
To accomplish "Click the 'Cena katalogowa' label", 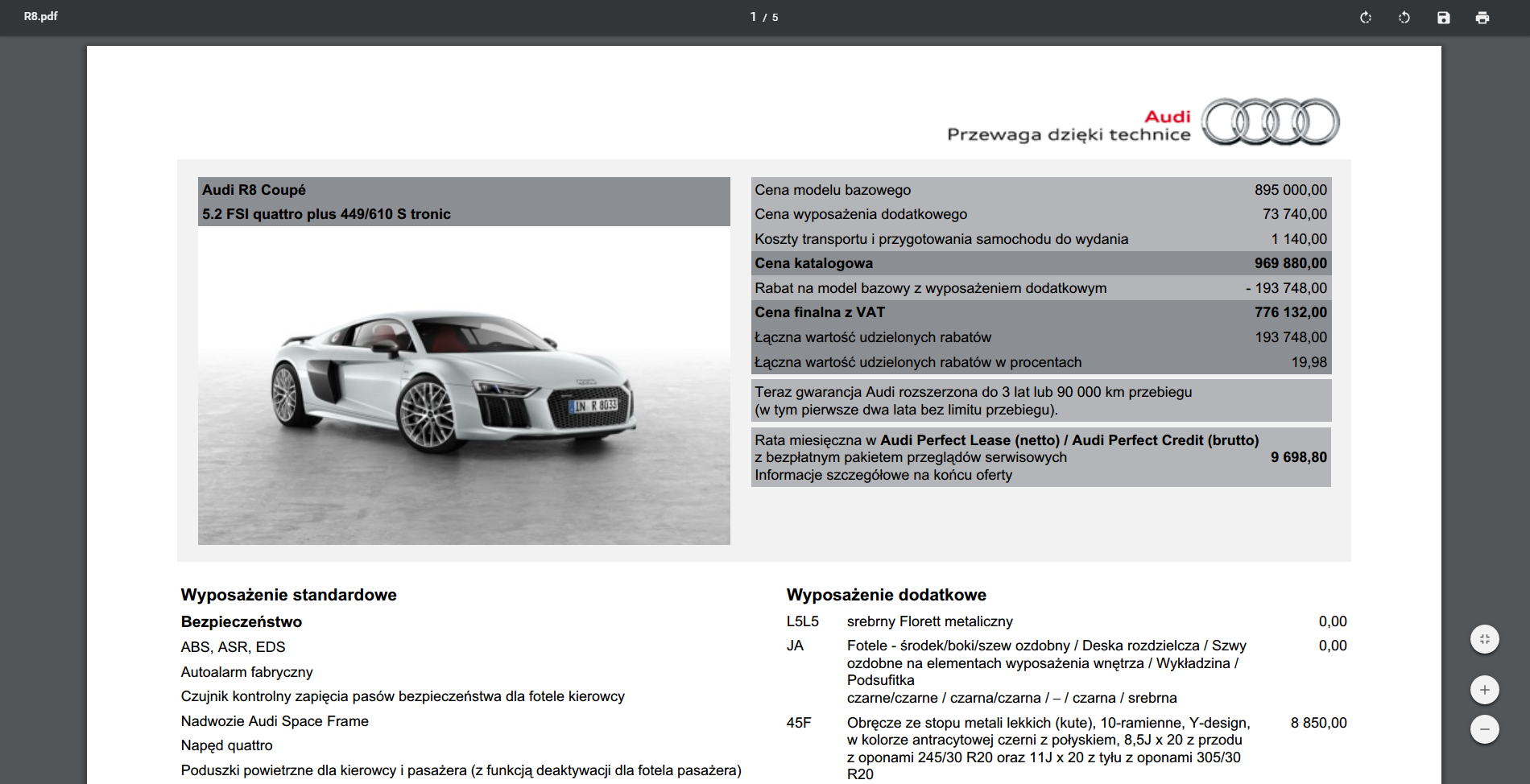I will (x=813, y=263).
